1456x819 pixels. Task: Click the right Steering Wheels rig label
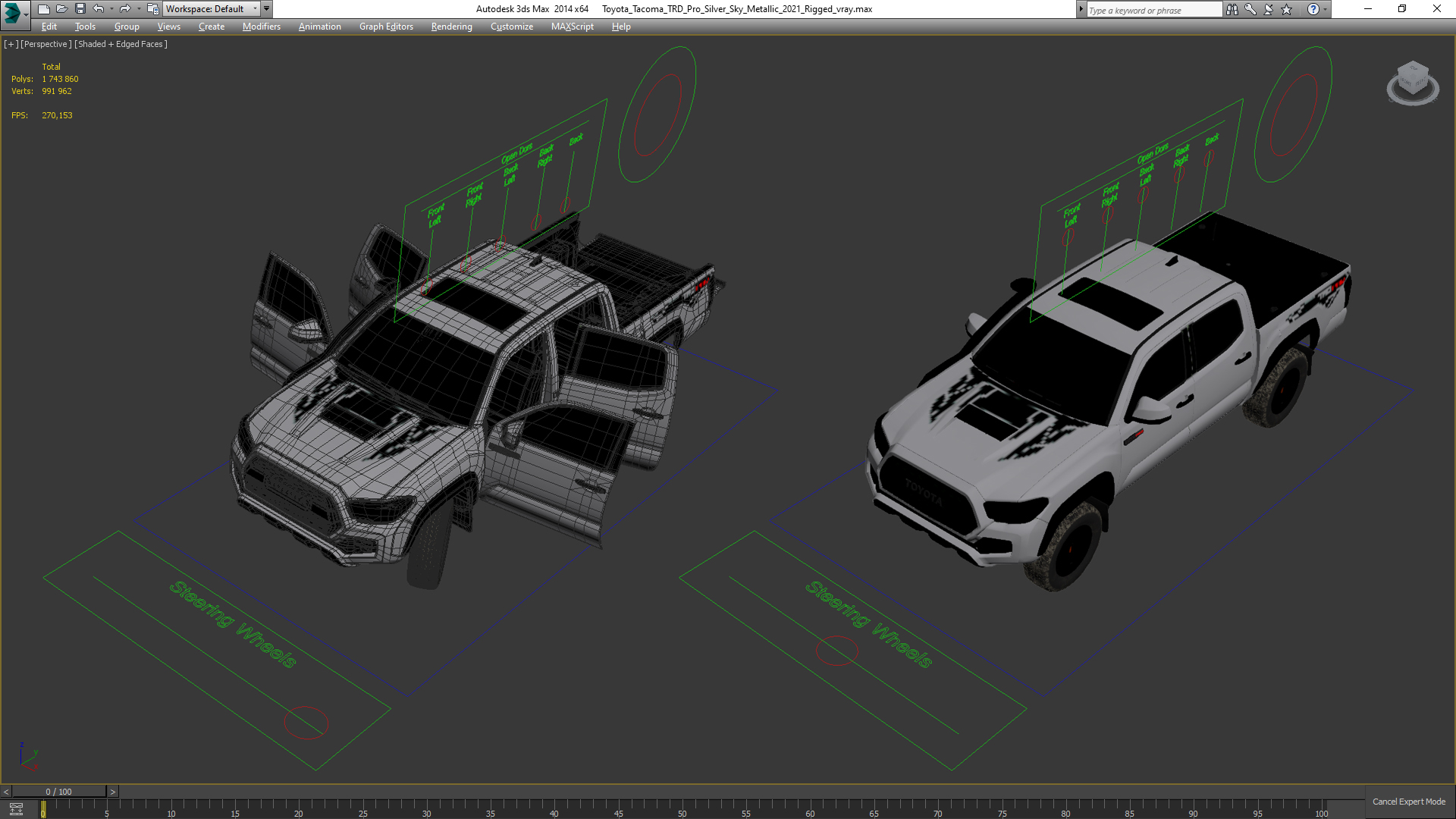coord(868,624)
